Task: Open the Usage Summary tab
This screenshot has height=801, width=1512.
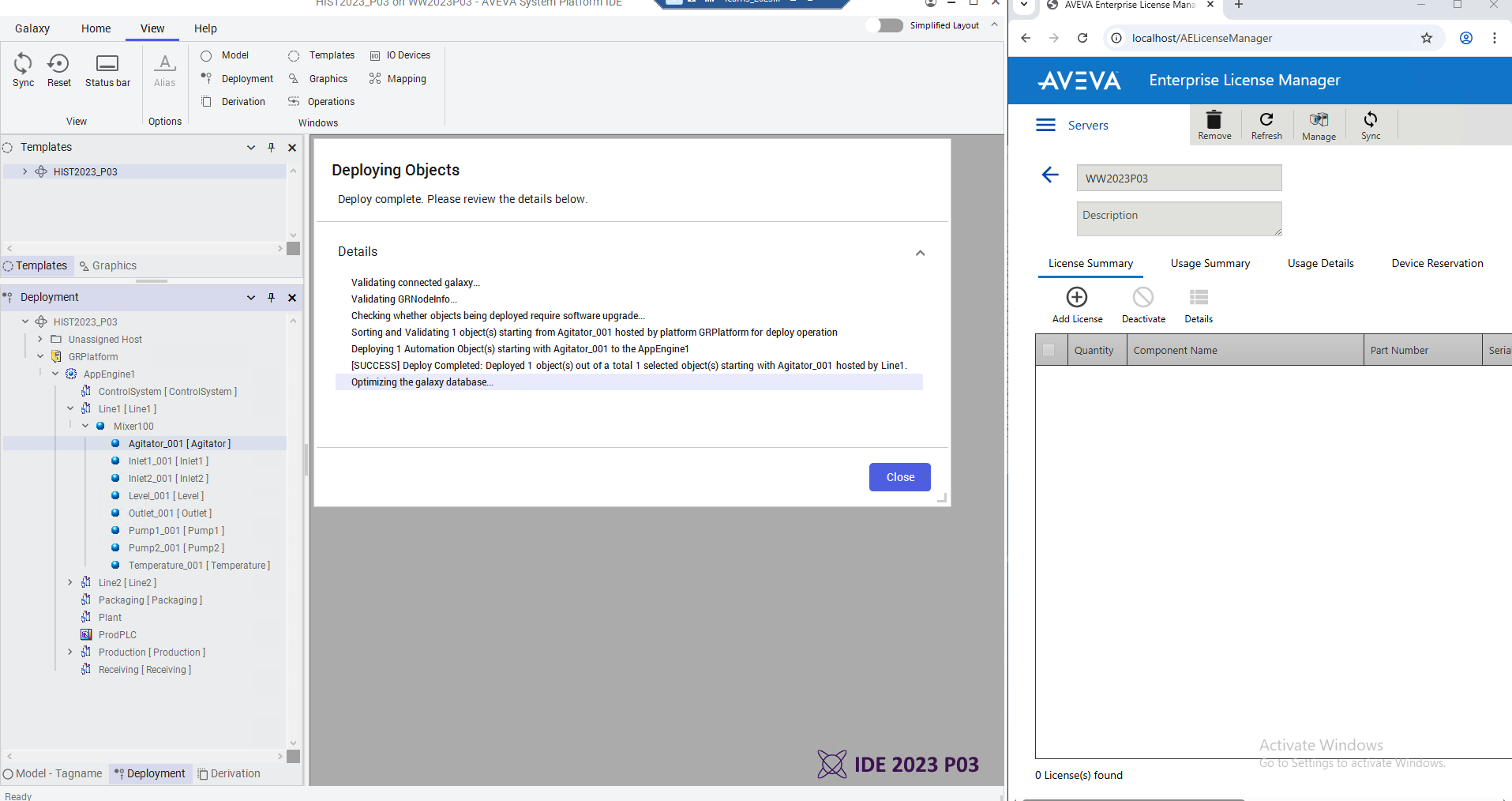Action: click(x=1210, y=264)
